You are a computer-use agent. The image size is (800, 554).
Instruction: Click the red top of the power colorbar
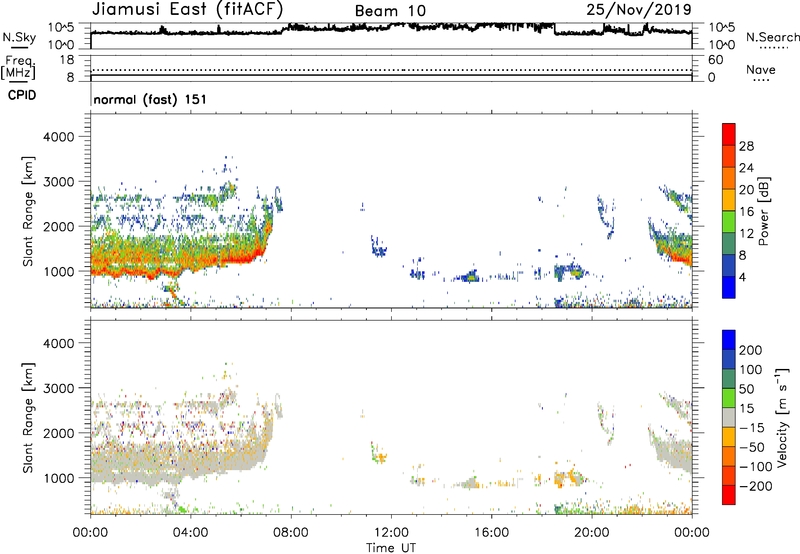point(729,134)
